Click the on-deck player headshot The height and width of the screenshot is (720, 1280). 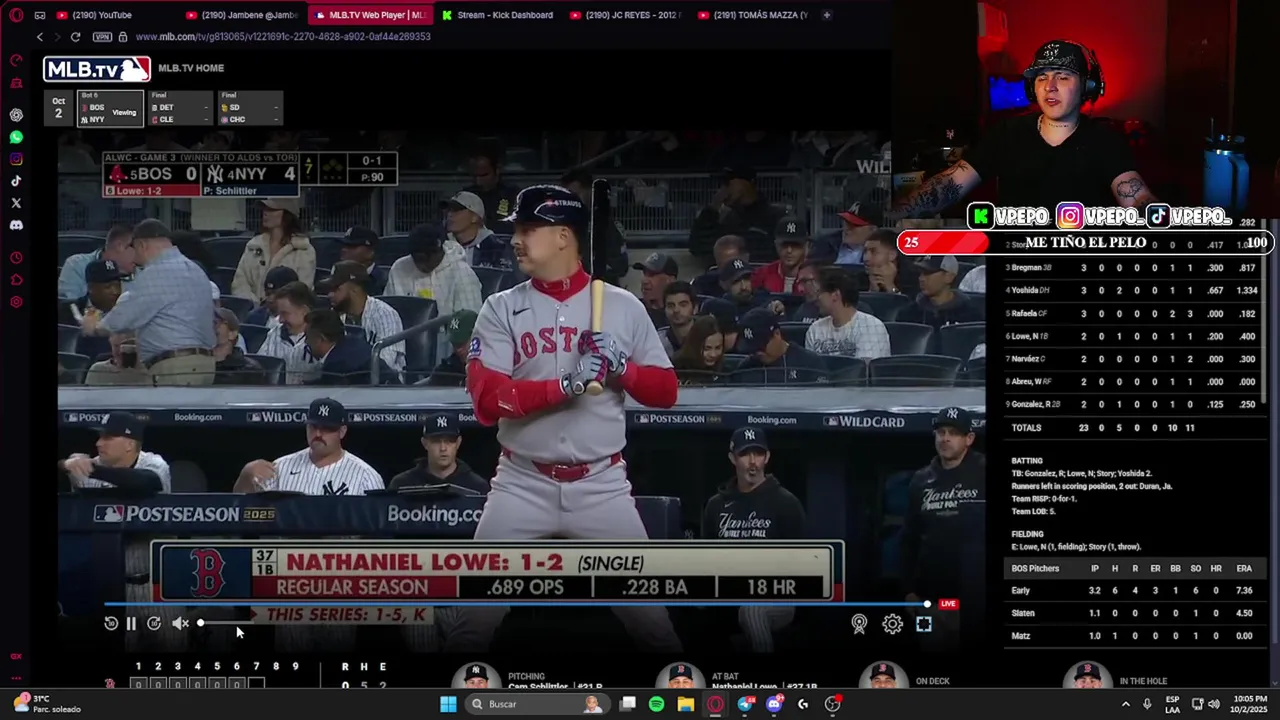coord(883,676)
